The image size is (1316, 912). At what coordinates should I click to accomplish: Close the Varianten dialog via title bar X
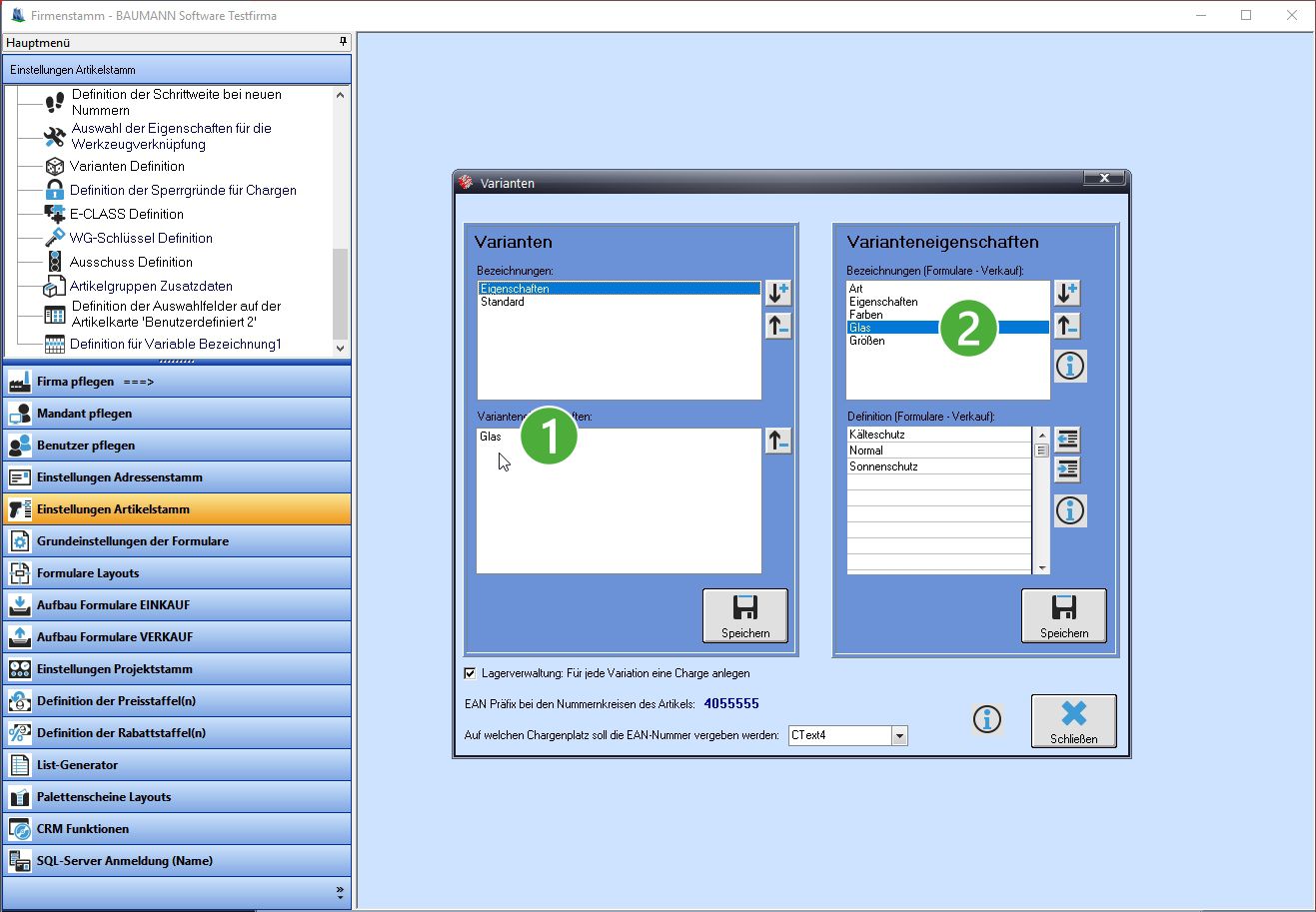click(x=1104, y=178)
